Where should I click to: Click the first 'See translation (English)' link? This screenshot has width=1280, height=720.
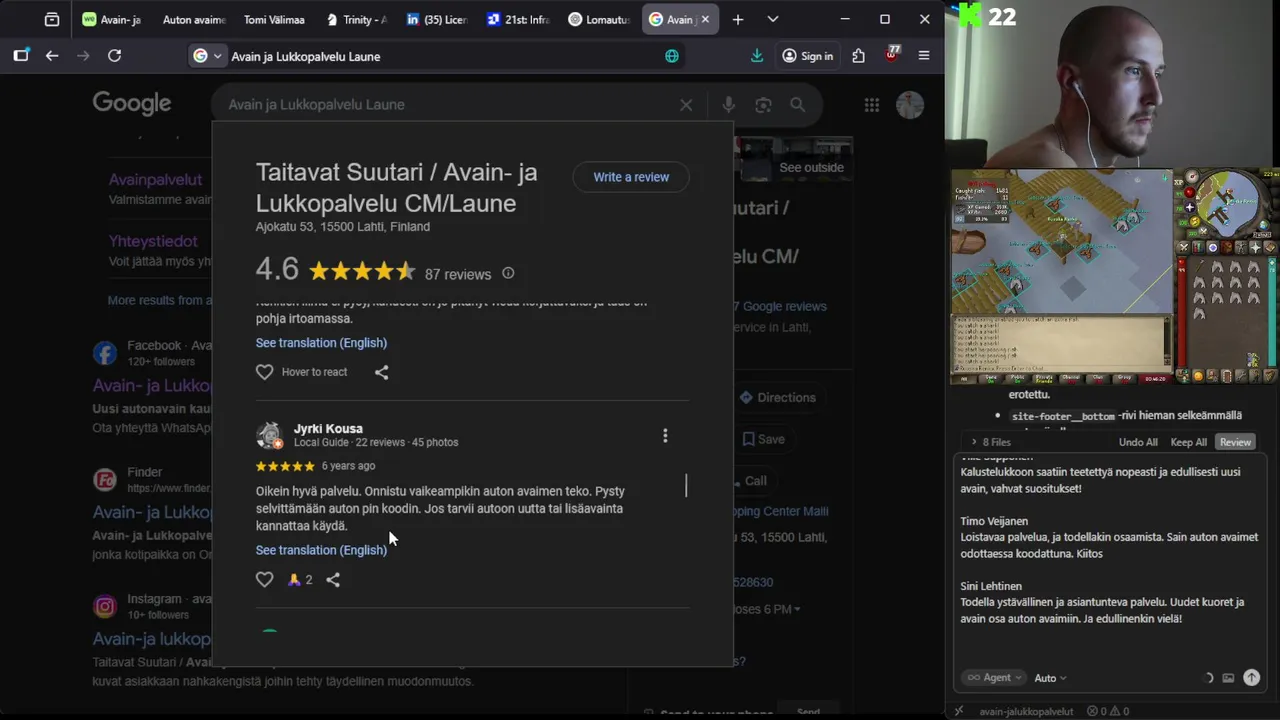click(321, 343)
